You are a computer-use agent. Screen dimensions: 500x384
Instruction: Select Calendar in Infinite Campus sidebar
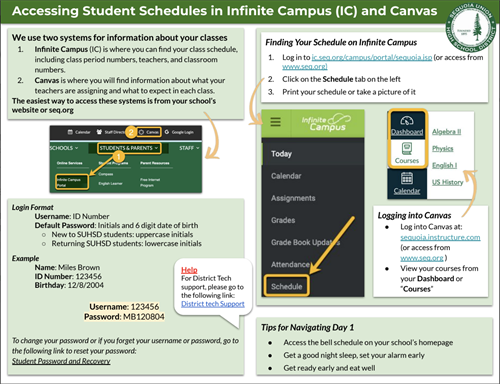click(x=286, y=176)
